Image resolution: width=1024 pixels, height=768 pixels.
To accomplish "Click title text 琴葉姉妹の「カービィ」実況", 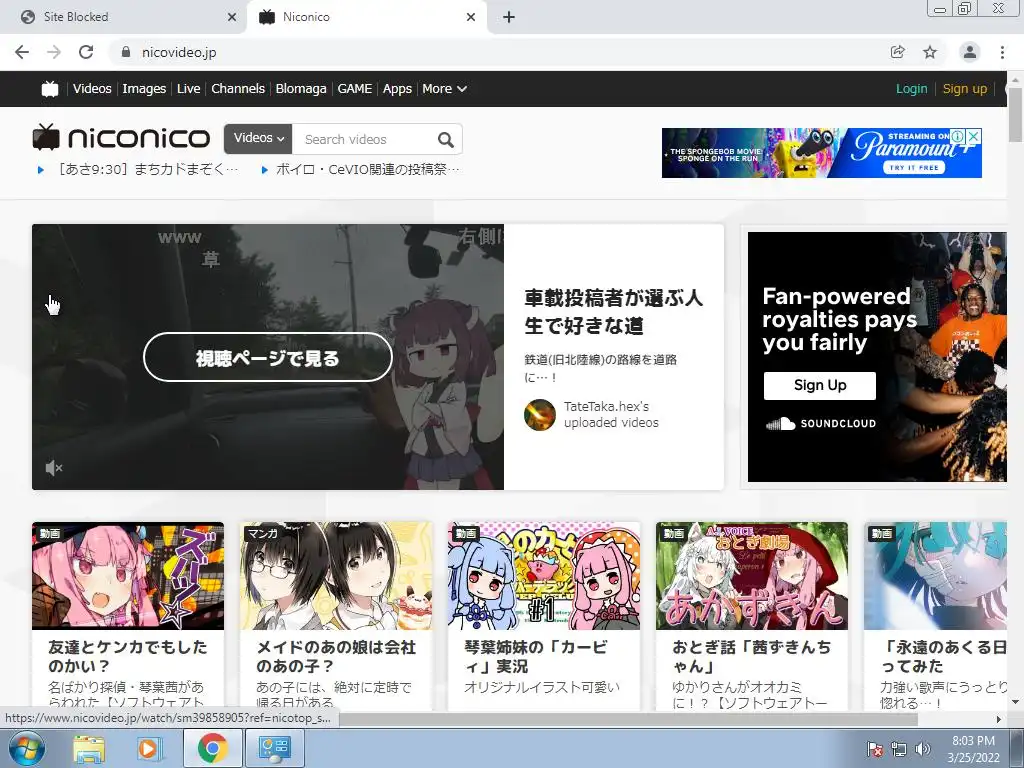I will point(536,656).
